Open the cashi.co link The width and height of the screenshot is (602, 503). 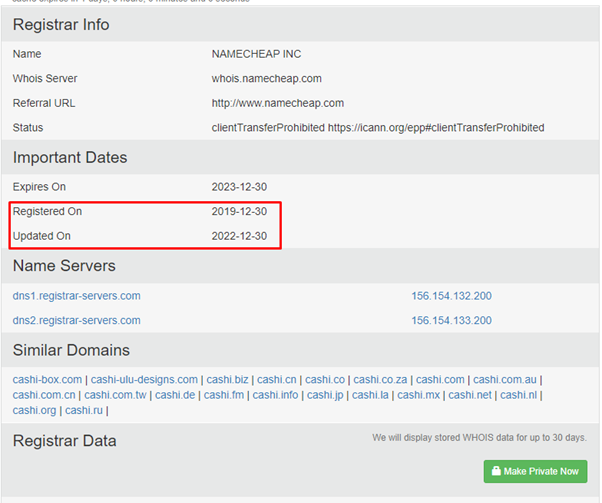[325, 380]
